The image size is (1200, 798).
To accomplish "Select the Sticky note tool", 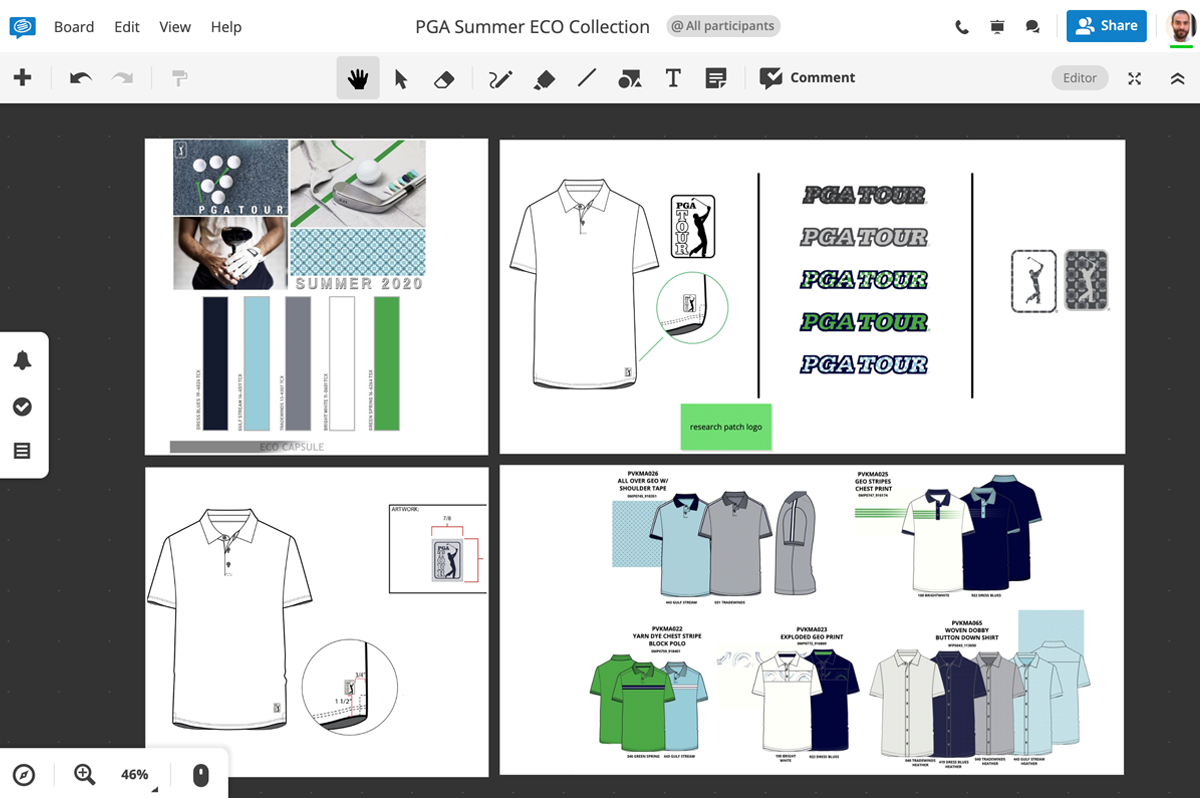I will pyautogui.click(x=716, y=78).
